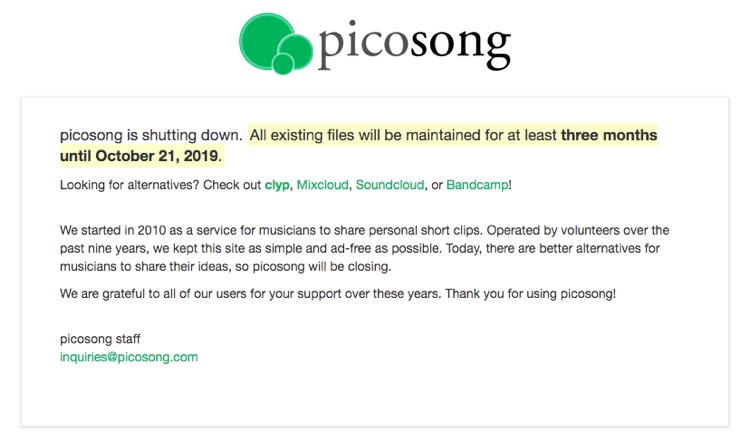Click the smallest green circle in the logo
The height and width of the screenshot is (443, 750).
283,64
